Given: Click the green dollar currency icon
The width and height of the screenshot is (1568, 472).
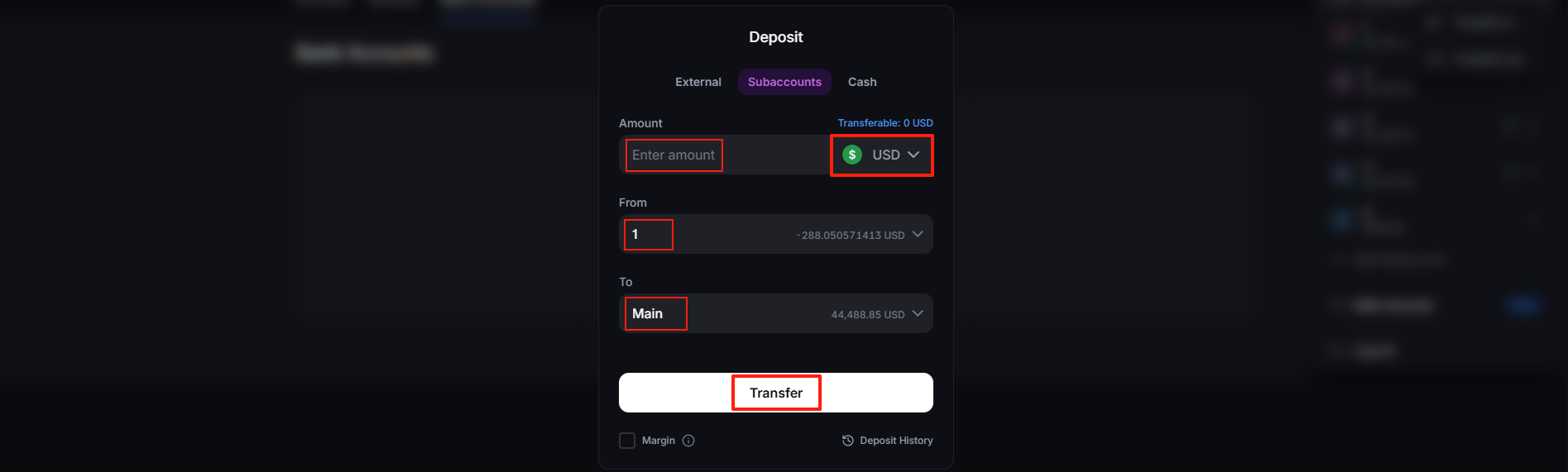Looking at the screenshot, I should click(852, 155).
